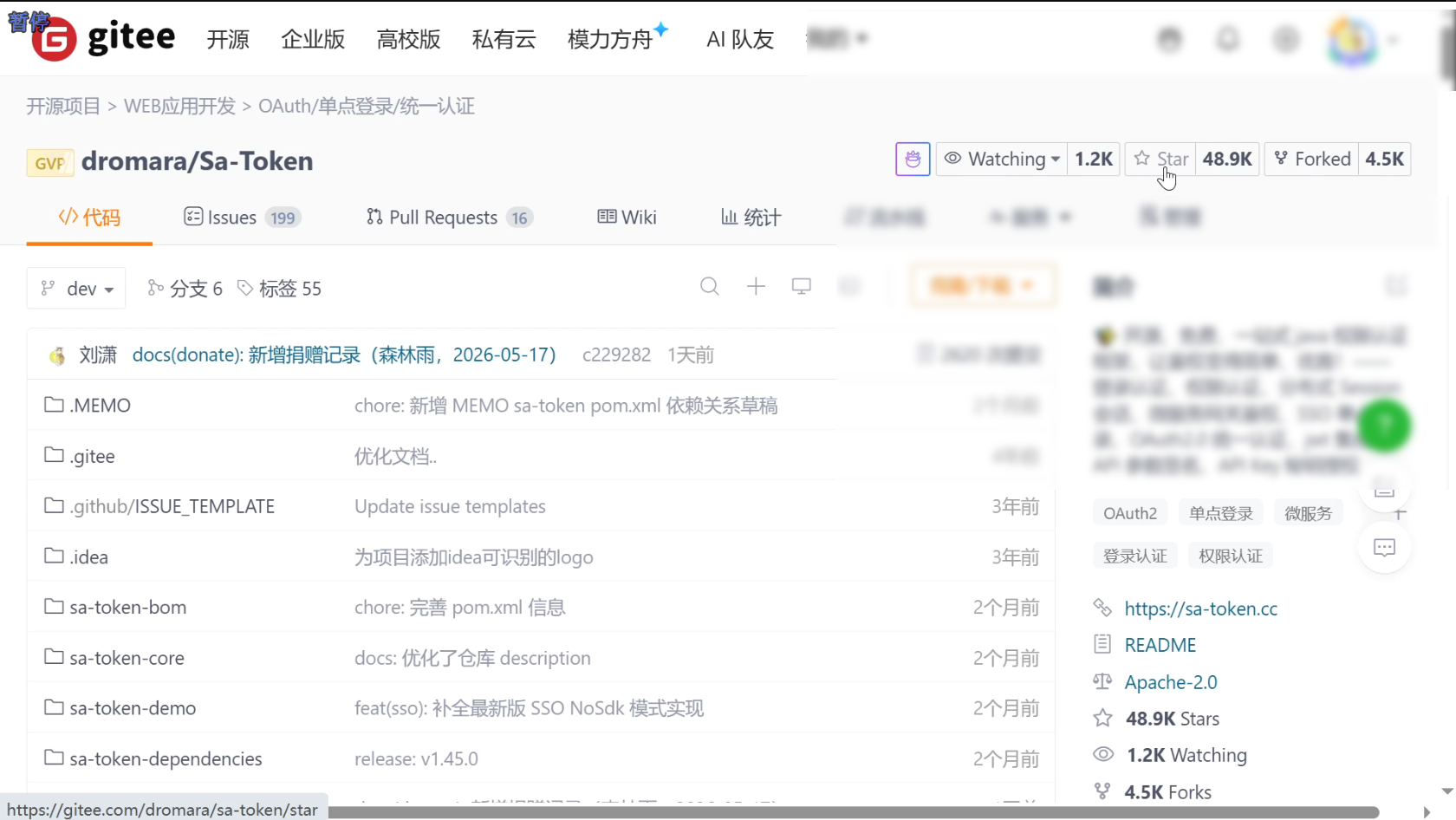This screenshot has width=1456, height=820.
Task: View 4.5K Forks in sidebar
Action: [x=1167, y=792]
